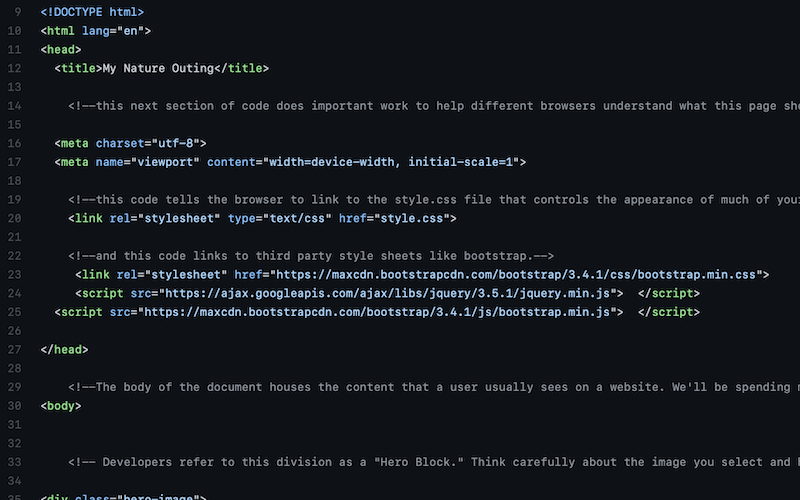Click closing </script> tag on line 25
The height and width of the screenshot is (500, 800).
(669, 312)
